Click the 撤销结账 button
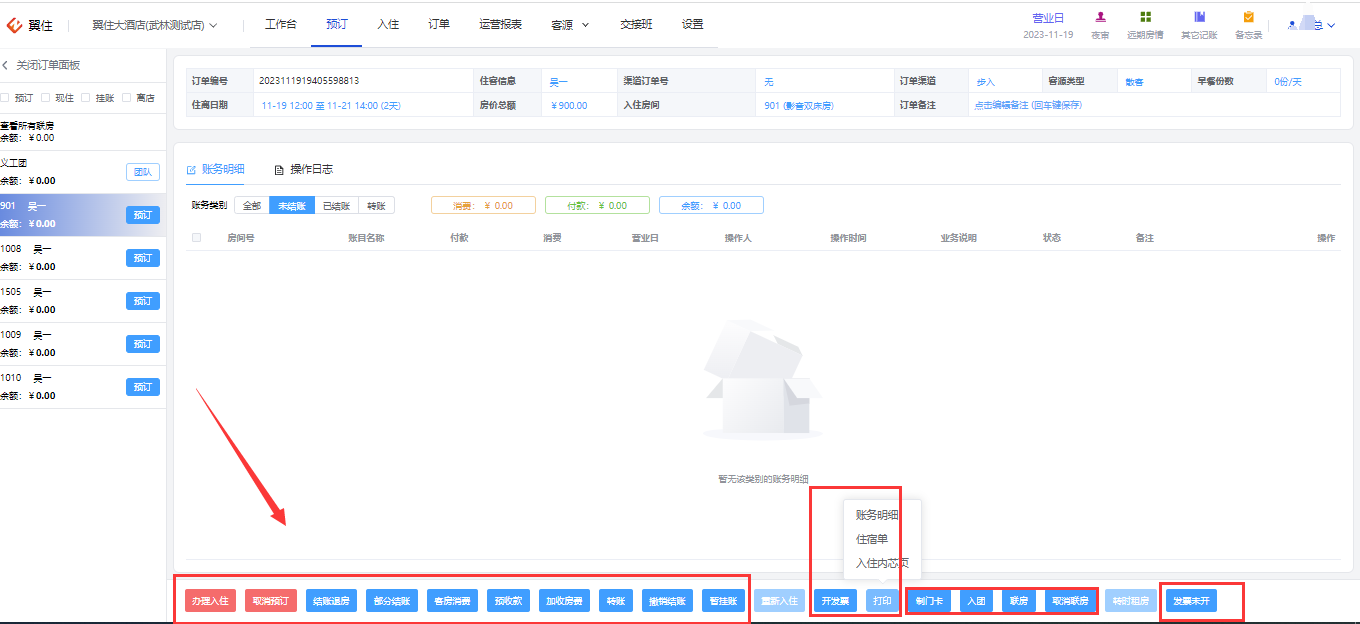This screenshot has height=624, width=1360. pos(667,601)
